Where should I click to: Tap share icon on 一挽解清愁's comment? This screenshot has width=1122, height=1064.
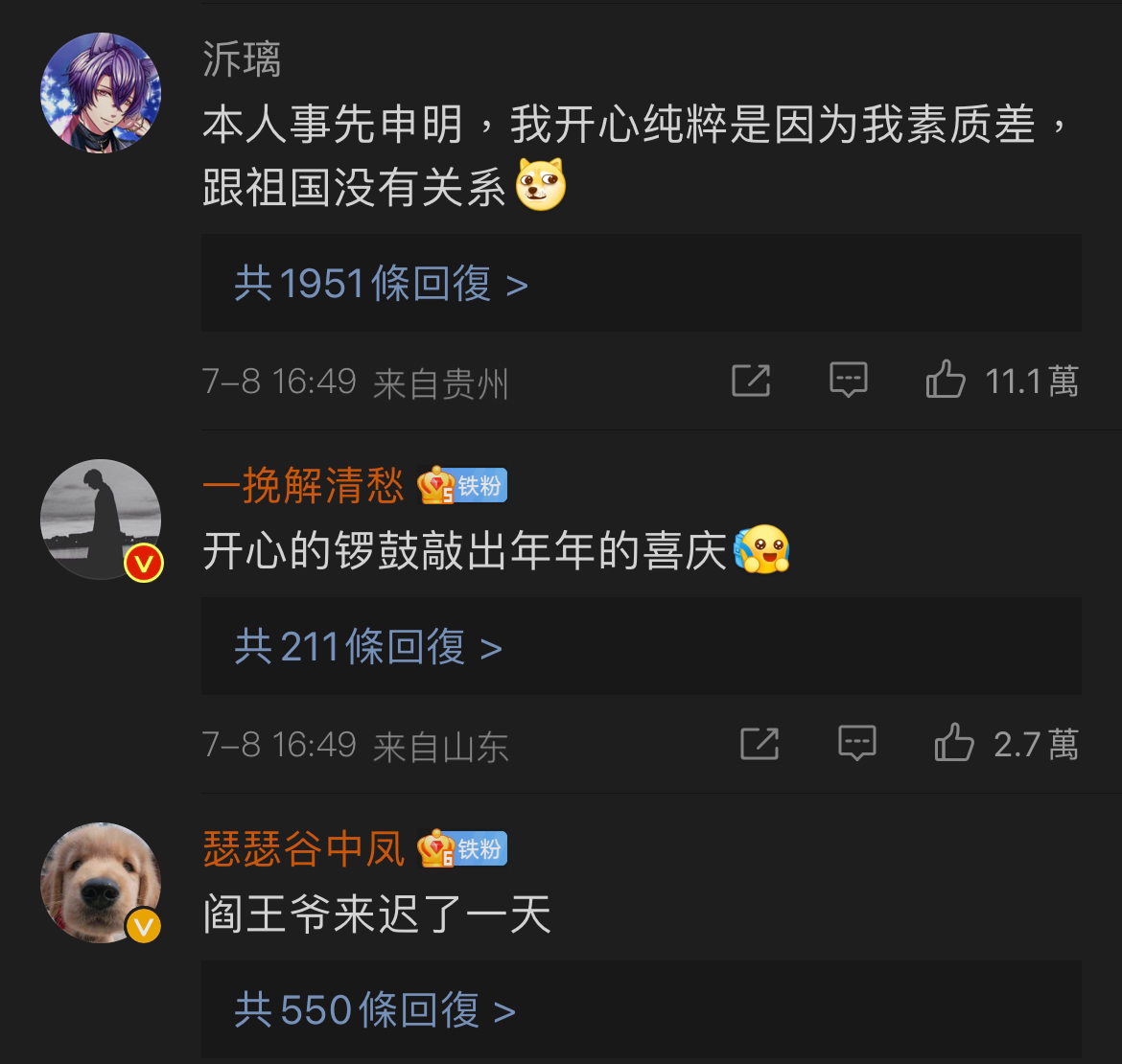(x=760, y=744)
